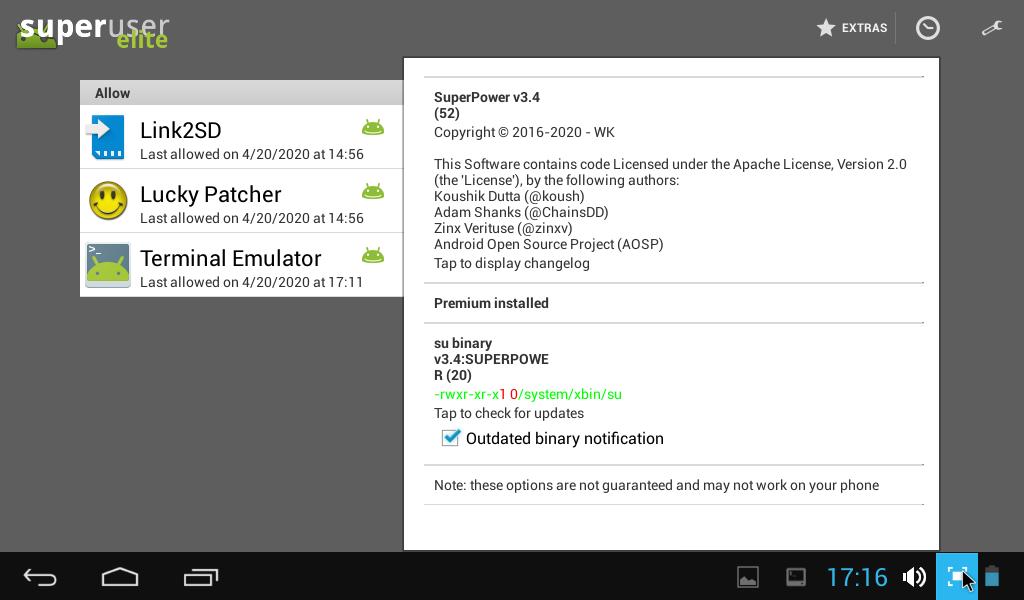Open the Lucky Patcher app entry

[242, 201]
